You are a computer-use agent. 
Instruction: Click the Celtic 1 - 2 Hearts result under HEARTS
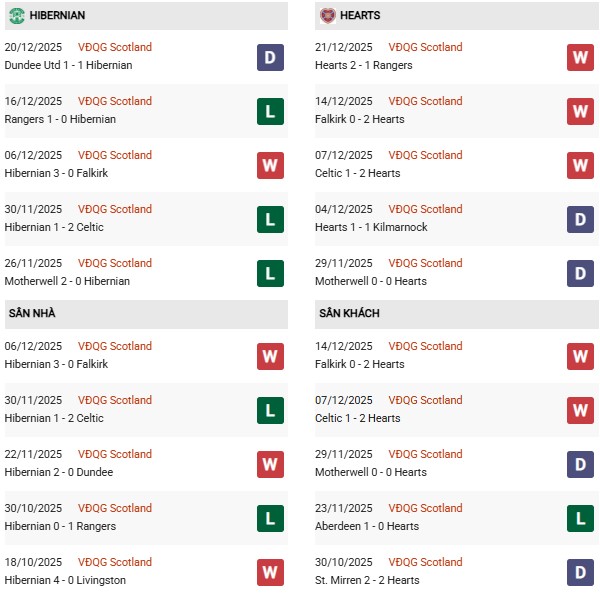[359, 173]
